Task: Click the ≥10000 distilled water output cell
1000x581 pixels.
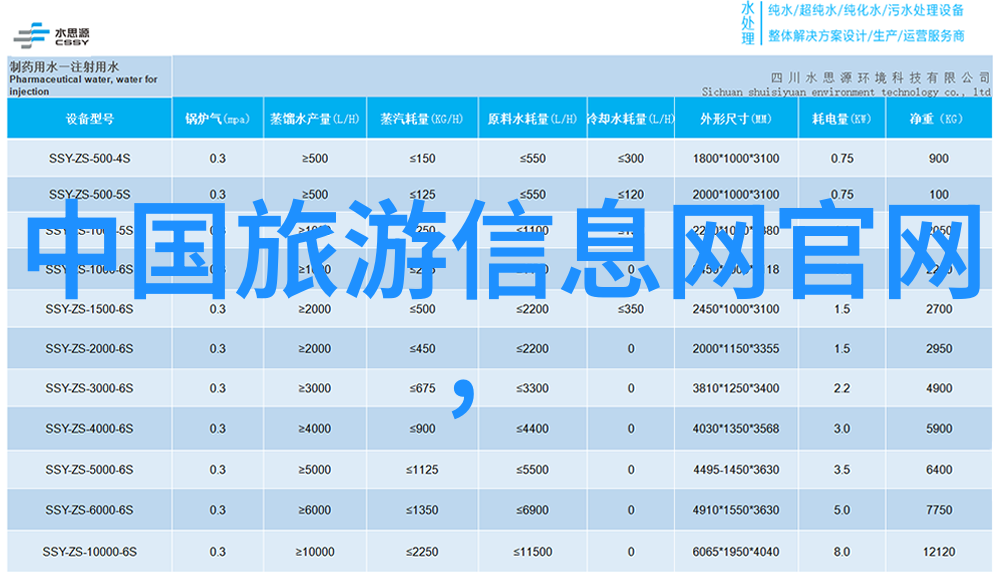Action: 314,550
